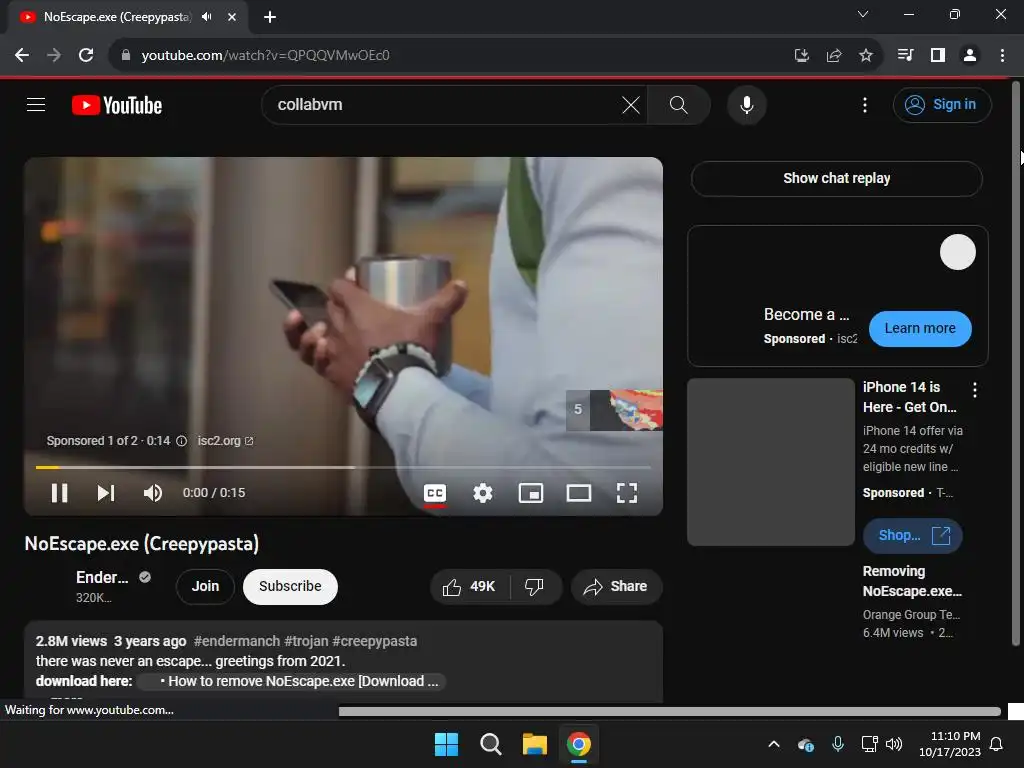Open tab search chevron
Image resolution: width=1024 pixels, height=768 pixels.
[x=863, y=14]
